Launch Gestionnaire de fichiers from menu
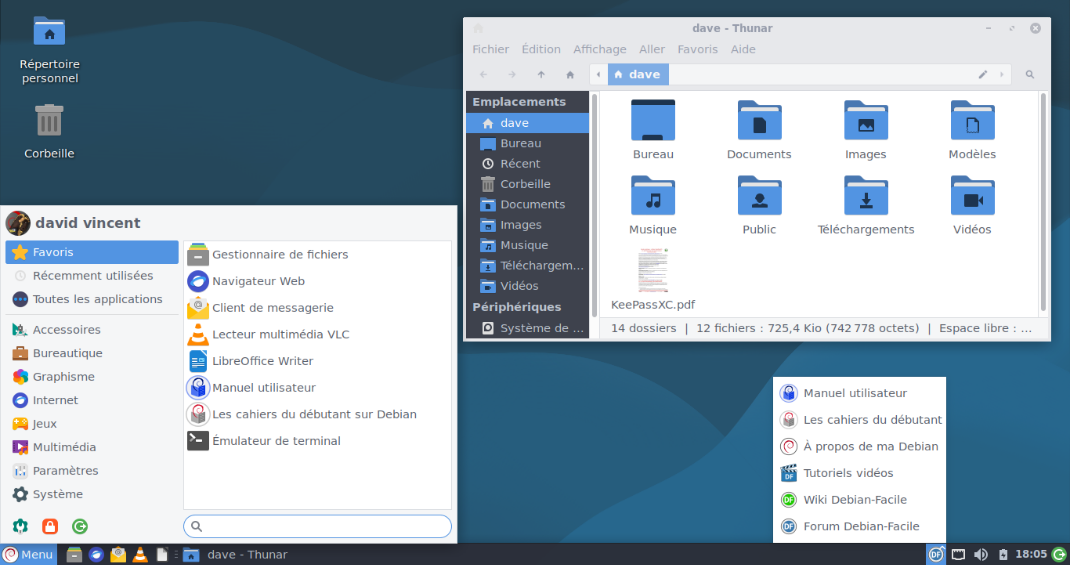1070x565 pixels. (317, 255)
